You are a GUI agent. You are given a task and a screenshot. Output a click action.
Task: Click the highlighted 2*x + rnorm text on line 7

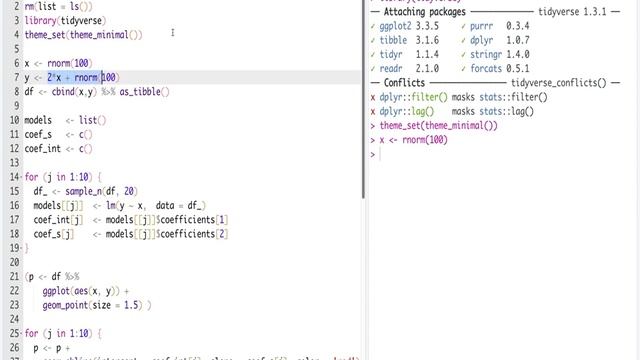73,77
